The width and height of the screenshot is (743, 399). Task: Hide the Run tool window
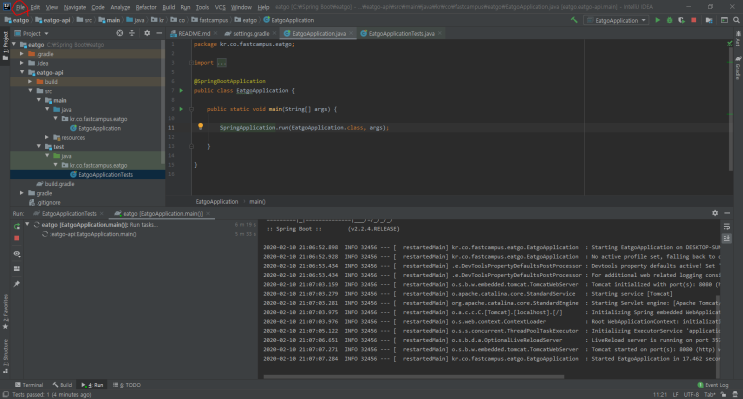727,213
